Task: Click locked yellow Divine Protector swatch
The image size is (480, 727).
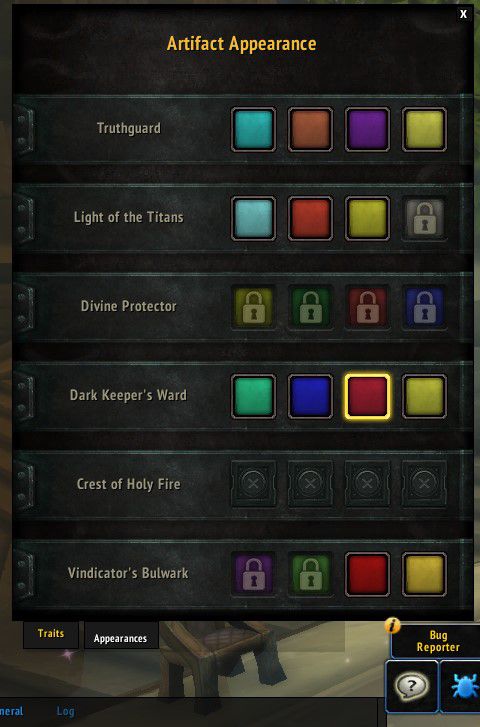Action: pos(253,307)
